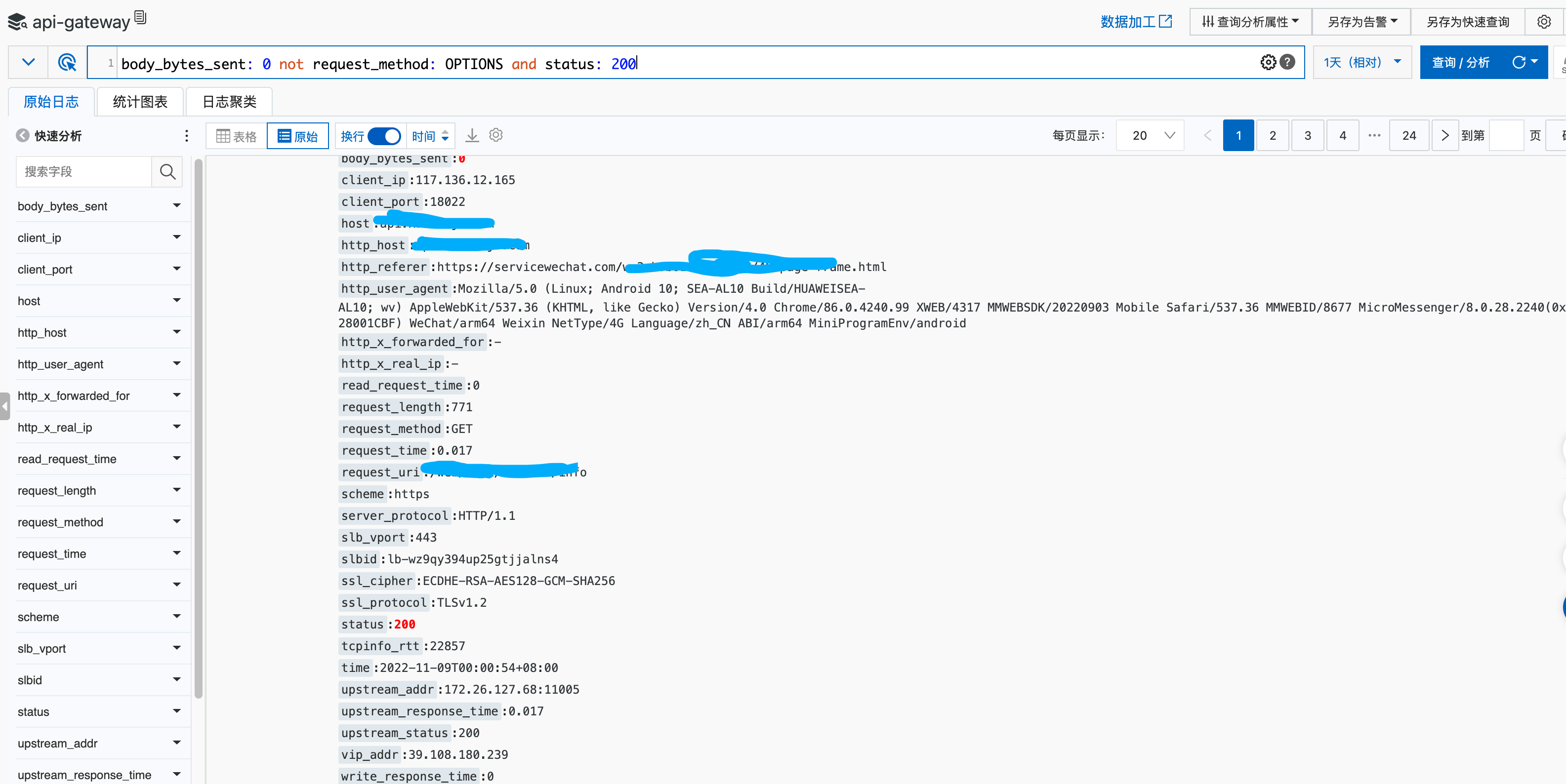Go to page 3 in the pagination
Image resolution: width=1566 pixels, height=784 pixels.
(x=1308, y=135)
